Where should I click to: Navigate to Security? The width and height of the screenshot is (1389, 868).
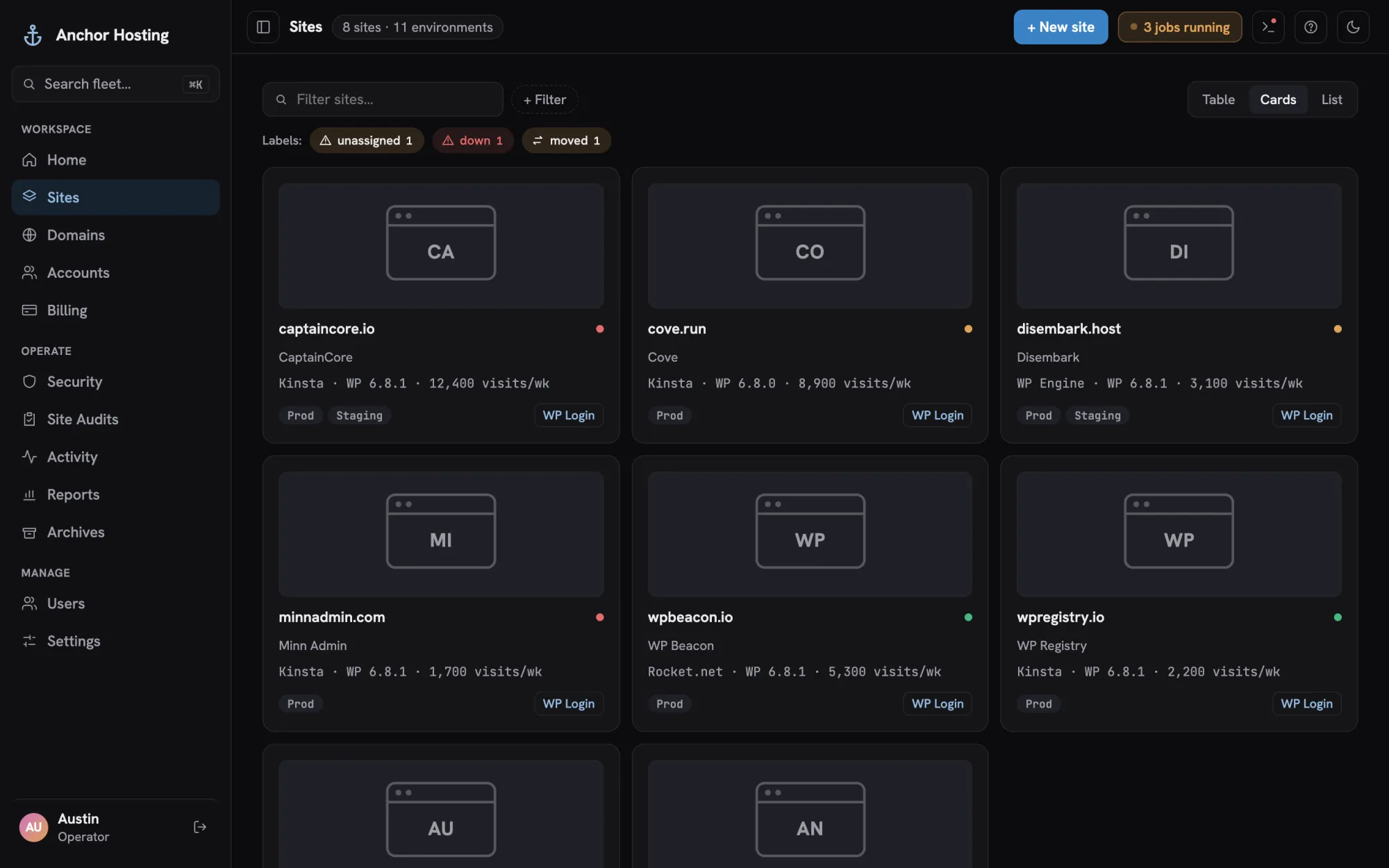(x=115, y=381)
